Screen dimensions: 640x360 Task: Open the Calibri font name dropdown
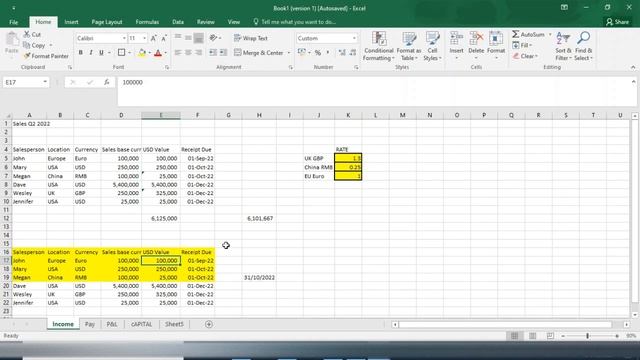(124, 38)
